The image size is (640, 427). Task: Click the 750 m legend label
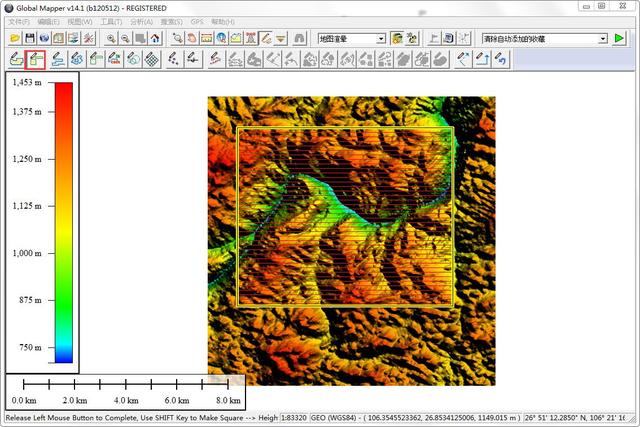coord(30,347)
